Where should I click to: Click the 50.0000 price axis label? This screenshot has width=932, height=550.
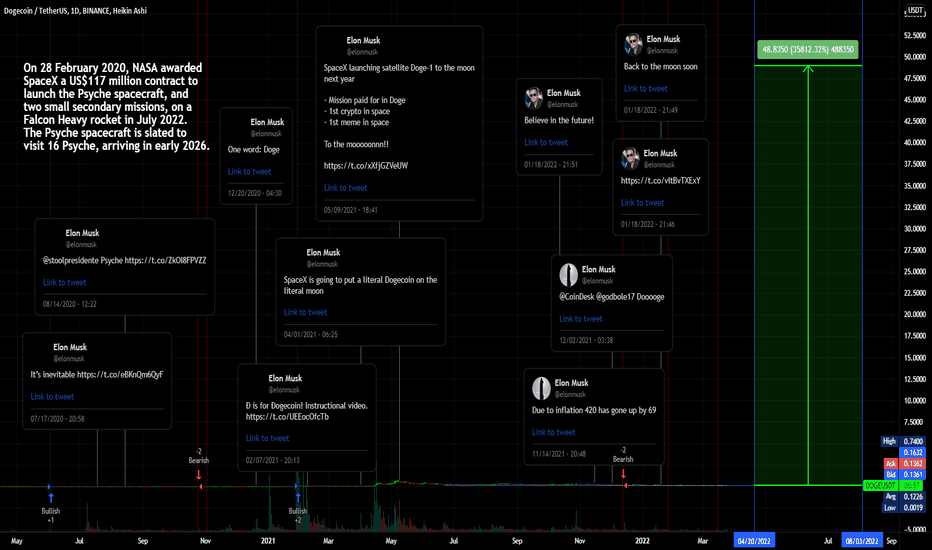pyautogui.click(x=915, y=57)
